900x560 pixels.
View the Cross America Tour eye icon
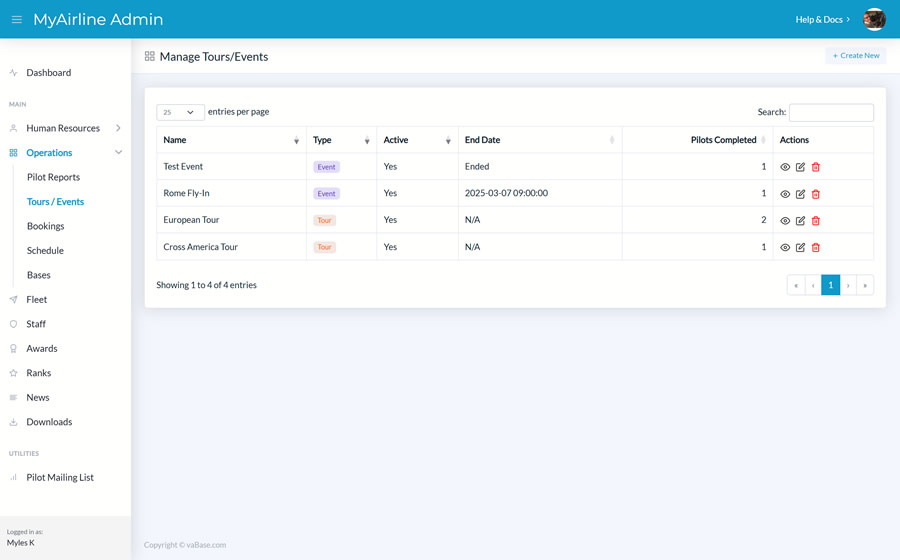click(x=785, y=247)
